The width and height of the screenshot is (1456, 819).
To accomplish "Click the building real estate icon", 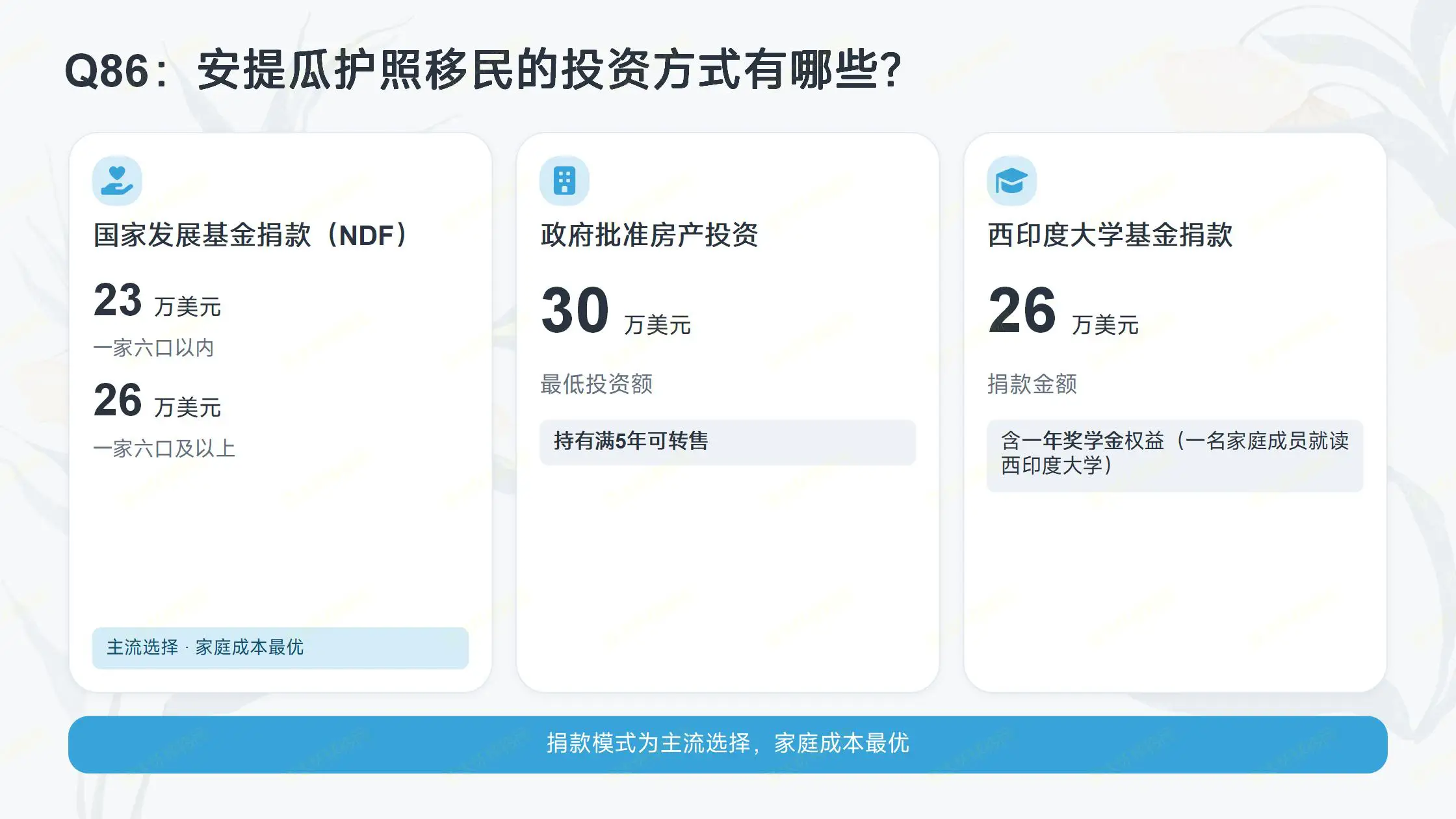I will (564, 181).
